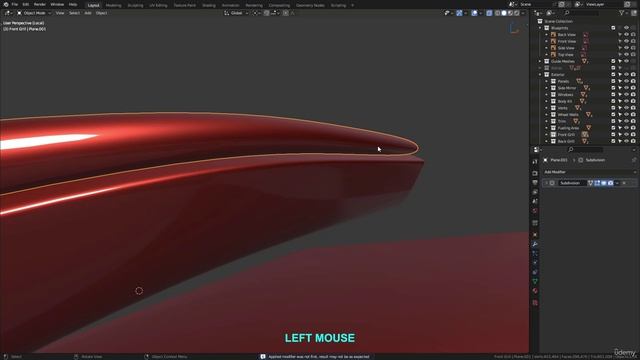
Task: Hide Side Mirror with eye icon
Action: click(627, 88)
